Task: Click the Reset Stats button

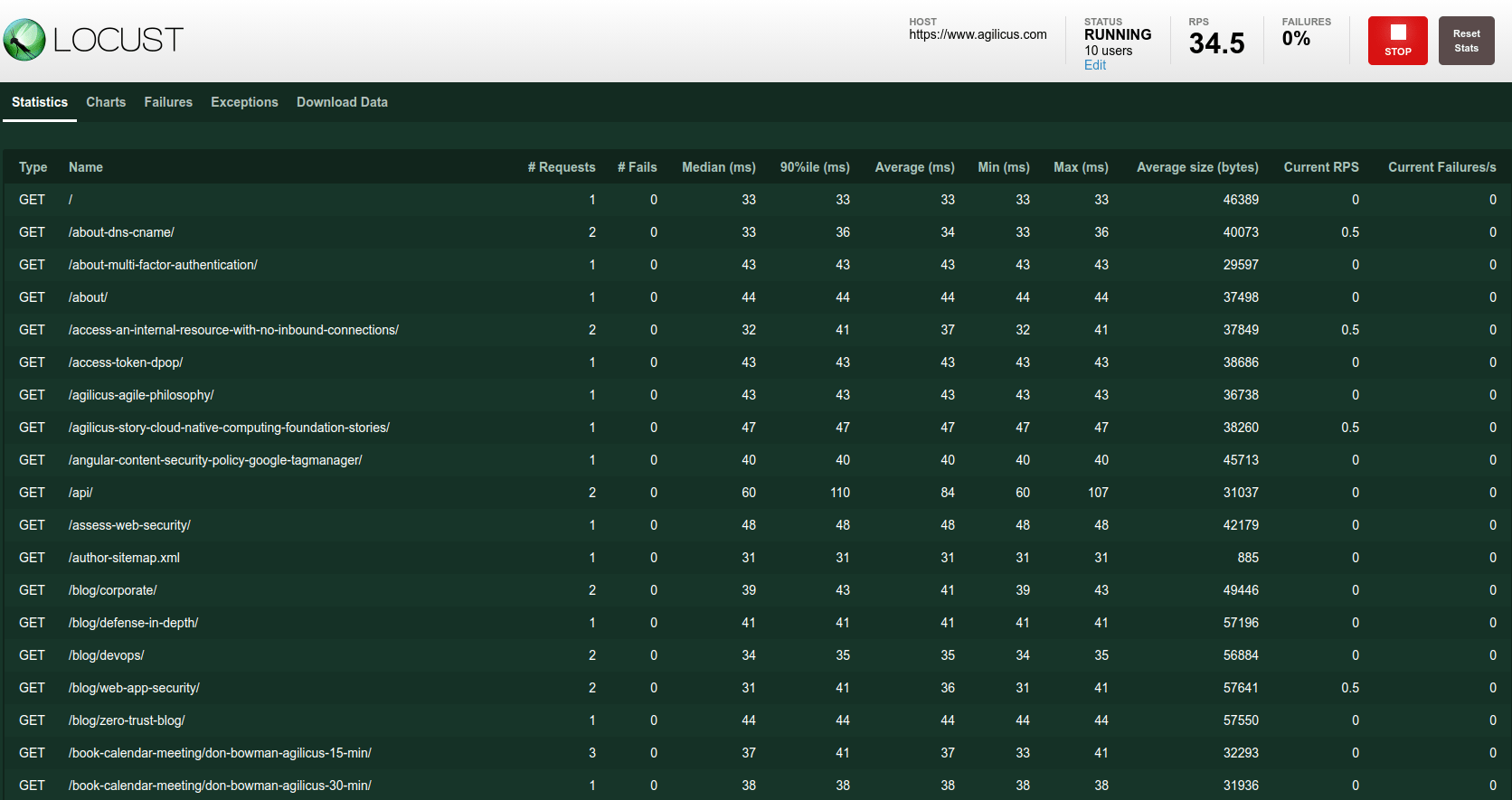Action: click(x=1466, y=41)
